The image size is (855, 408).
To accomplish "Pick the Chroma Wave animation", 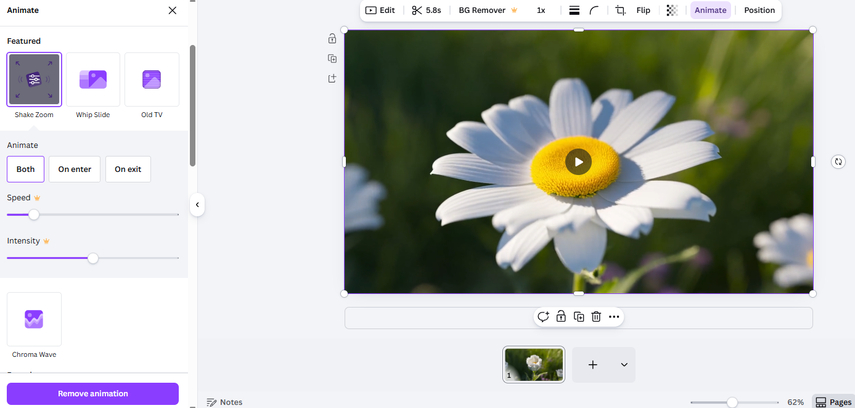I will click(x=34, y=319).
